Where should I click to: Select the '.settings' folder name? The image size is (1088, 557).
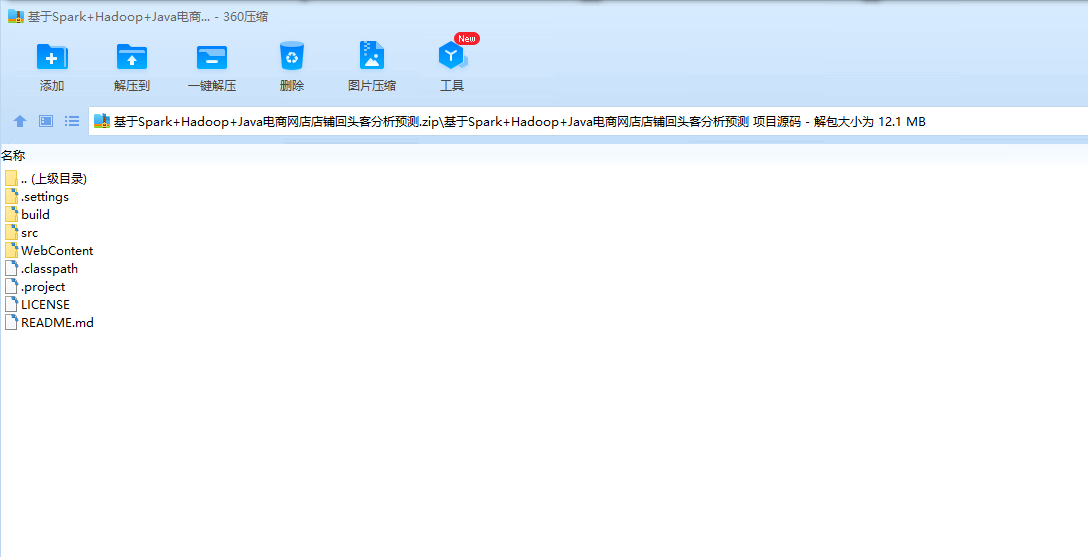pos(45,196)
